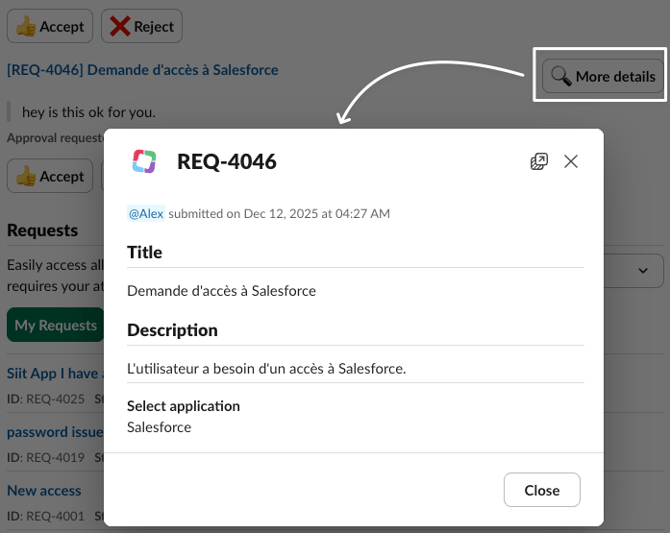The width and height of the screenshot is (670, 533).
Task: Click the "hey is this ok for you." message
Action: click(x=89, y=112)
